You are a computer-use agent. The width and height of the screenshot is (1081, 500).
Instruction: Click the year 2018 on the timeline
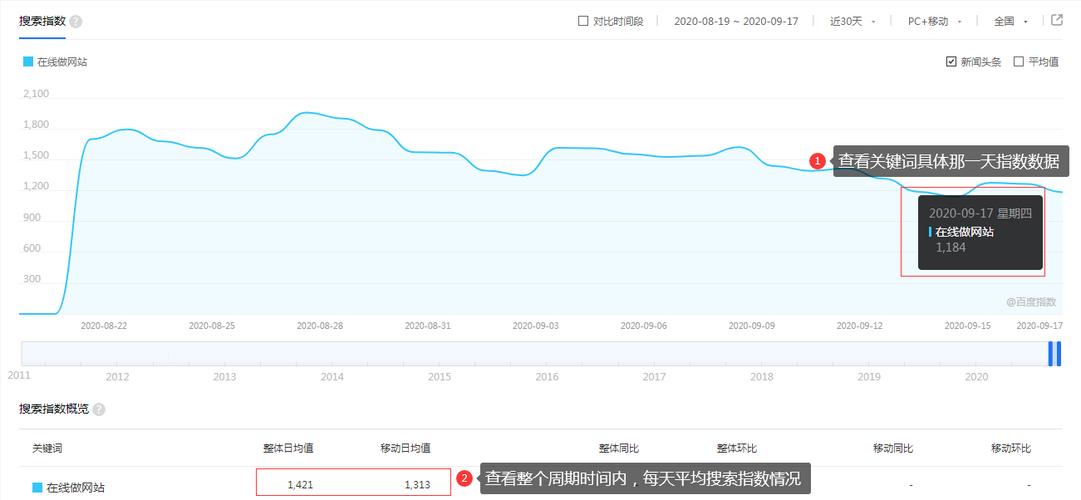click(x=761, y=377)
